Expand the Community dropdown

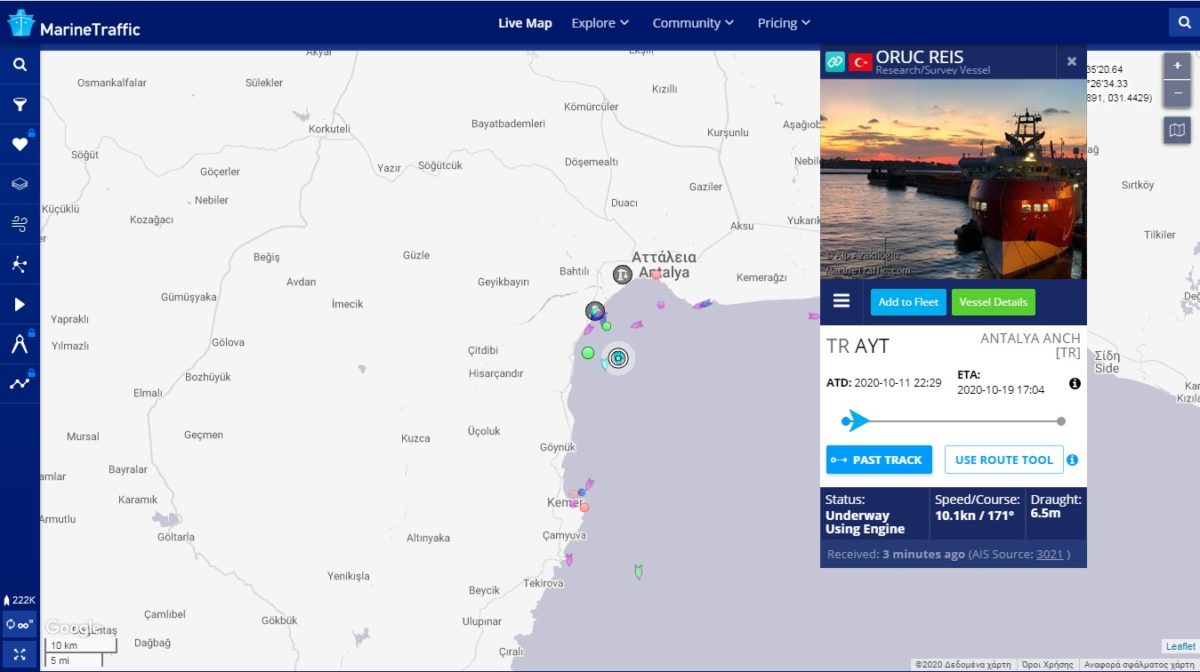click(x=693, y=23)
